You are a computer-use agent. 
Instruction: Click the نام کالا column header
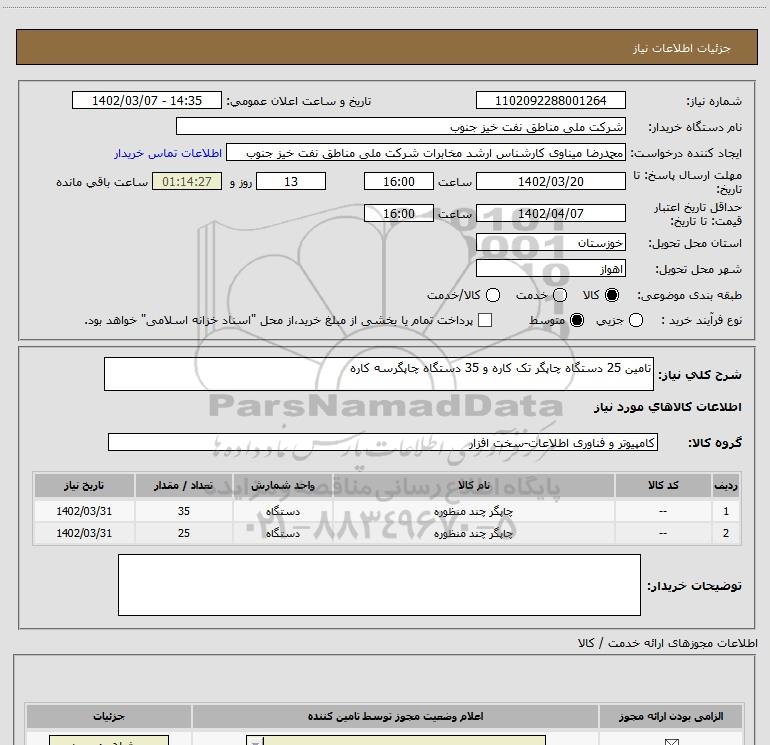[x=478, y=485]
